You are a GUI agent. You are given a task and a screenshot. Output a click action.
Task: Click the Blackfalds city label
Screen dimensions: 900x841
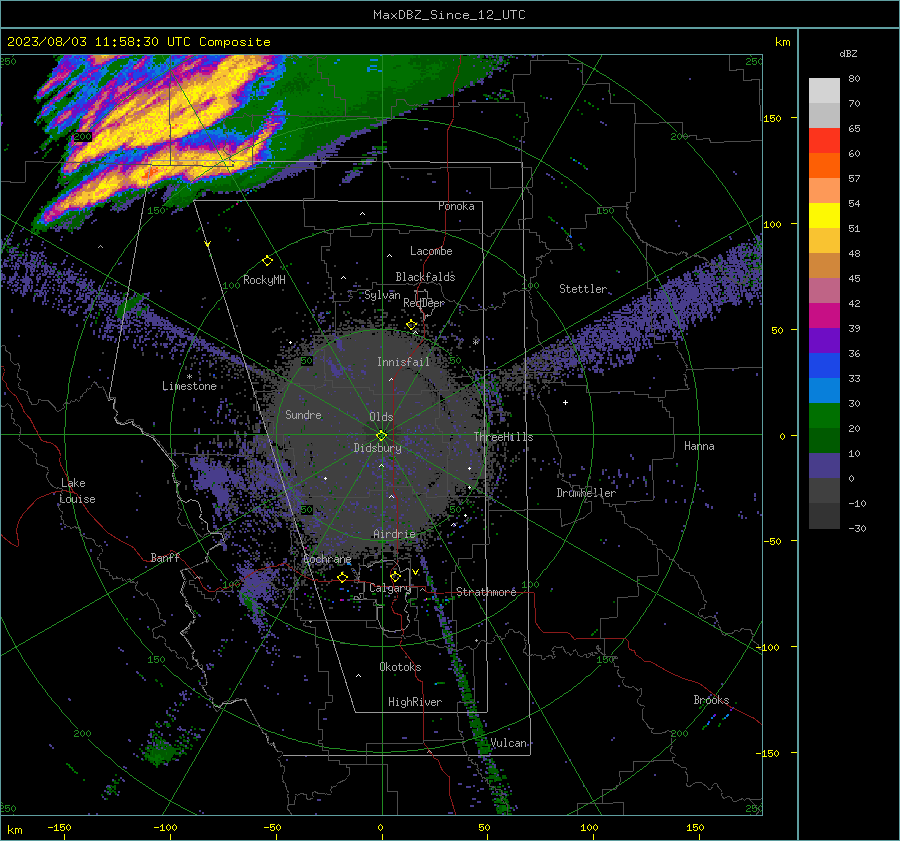(x=425, y=277)
